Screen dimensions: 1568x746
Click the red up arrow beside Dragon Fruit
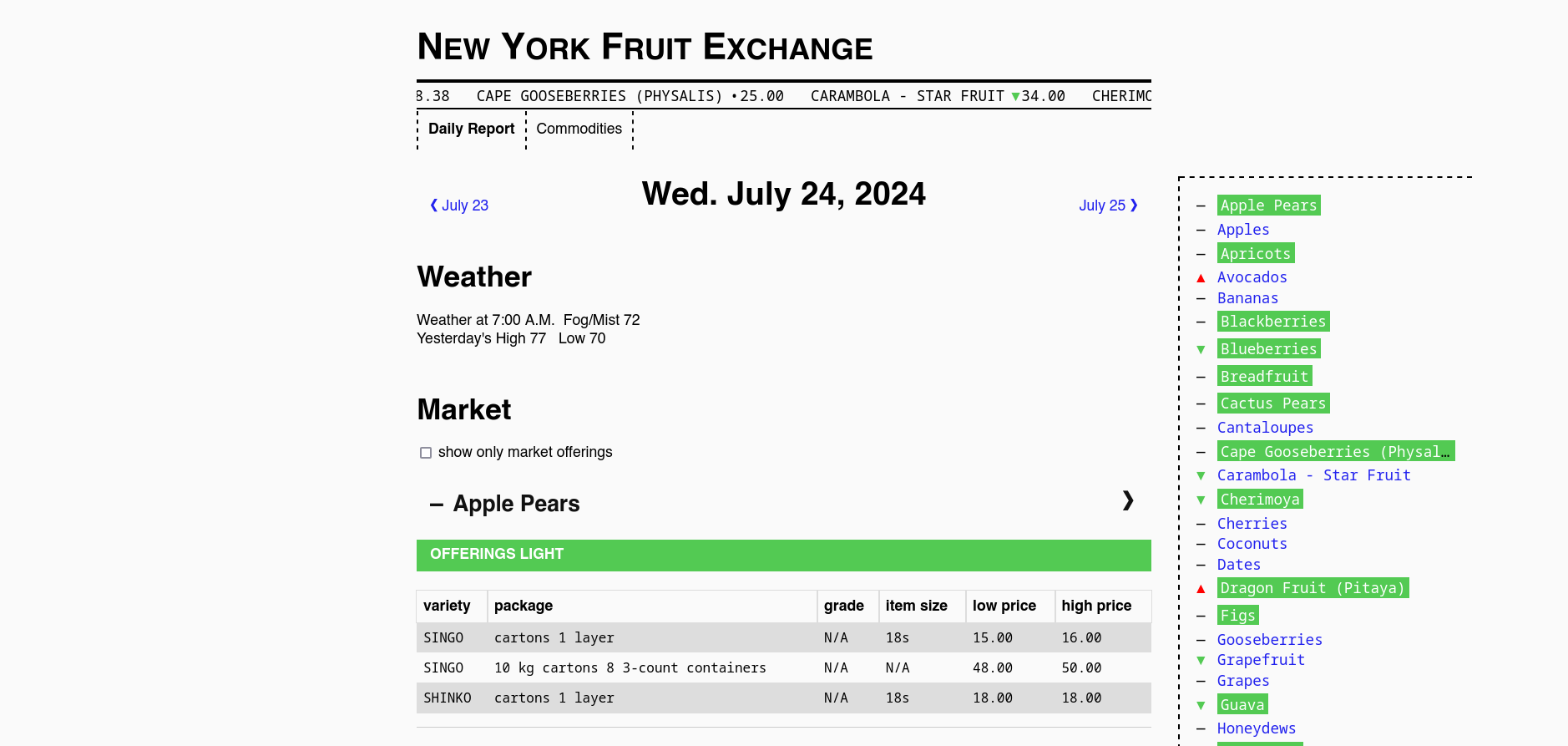pos(1201,589)
